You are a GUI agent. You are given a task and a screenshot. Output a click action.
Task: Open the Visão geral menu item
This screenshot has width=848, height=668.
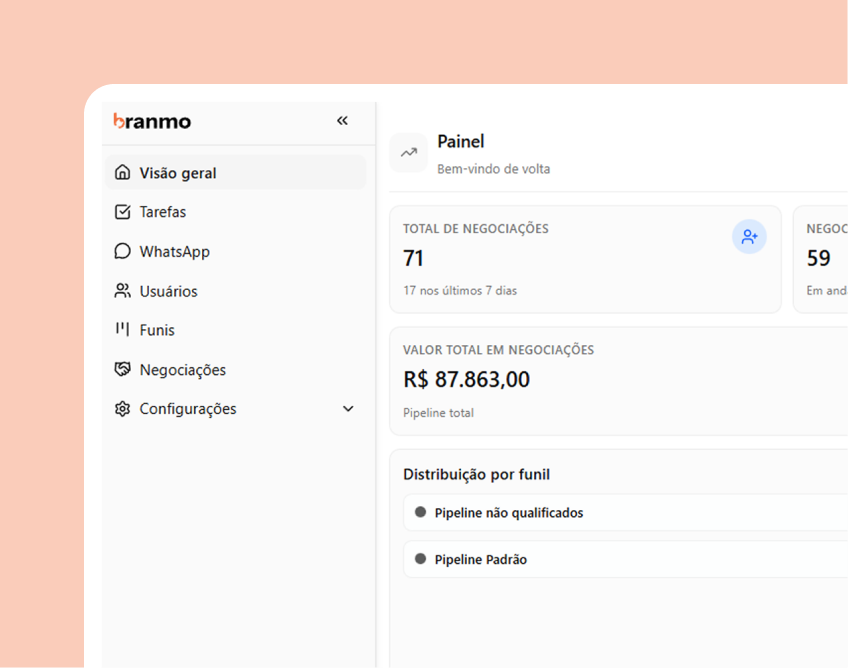[178, 173]
